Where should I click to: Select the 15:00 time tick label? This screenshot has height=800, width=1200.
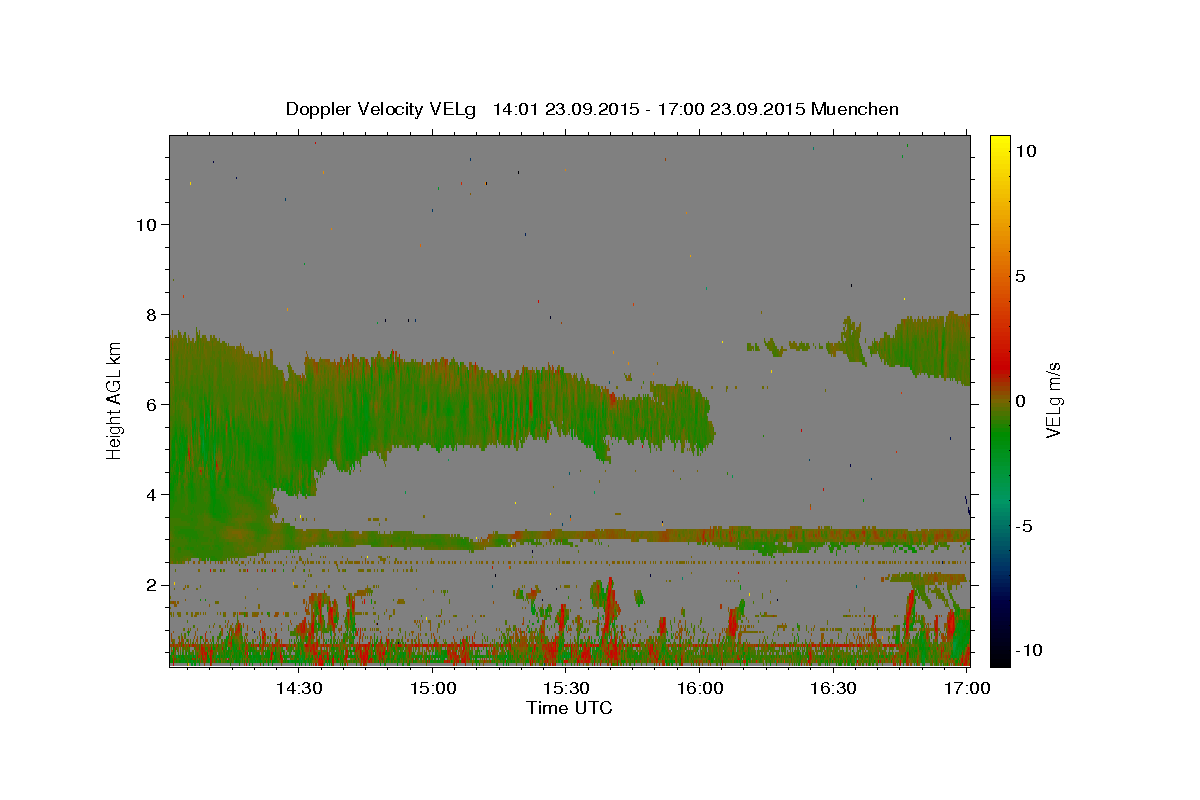[x=433, y=689]
